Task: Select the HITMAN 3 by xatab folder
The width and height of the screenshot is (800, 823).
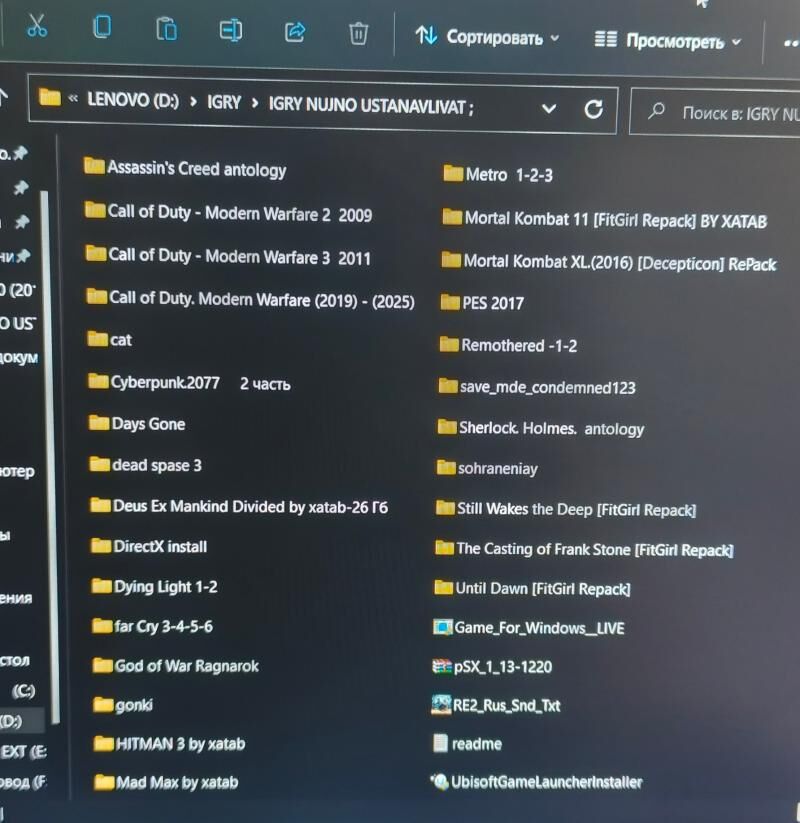Action: tap(169, 744)
